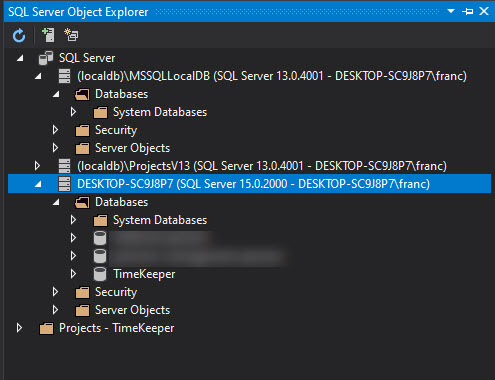Click the SQL Server Object Explorer title text
This screenshot has height=380, width=495.
pyautogui.click(x=78, y=12)
